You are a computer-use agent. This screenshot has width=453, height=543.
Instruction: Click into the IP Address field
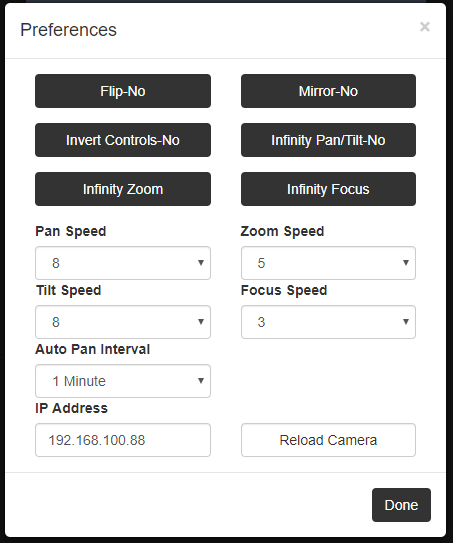pyautogui.click(x=123, y=440)
